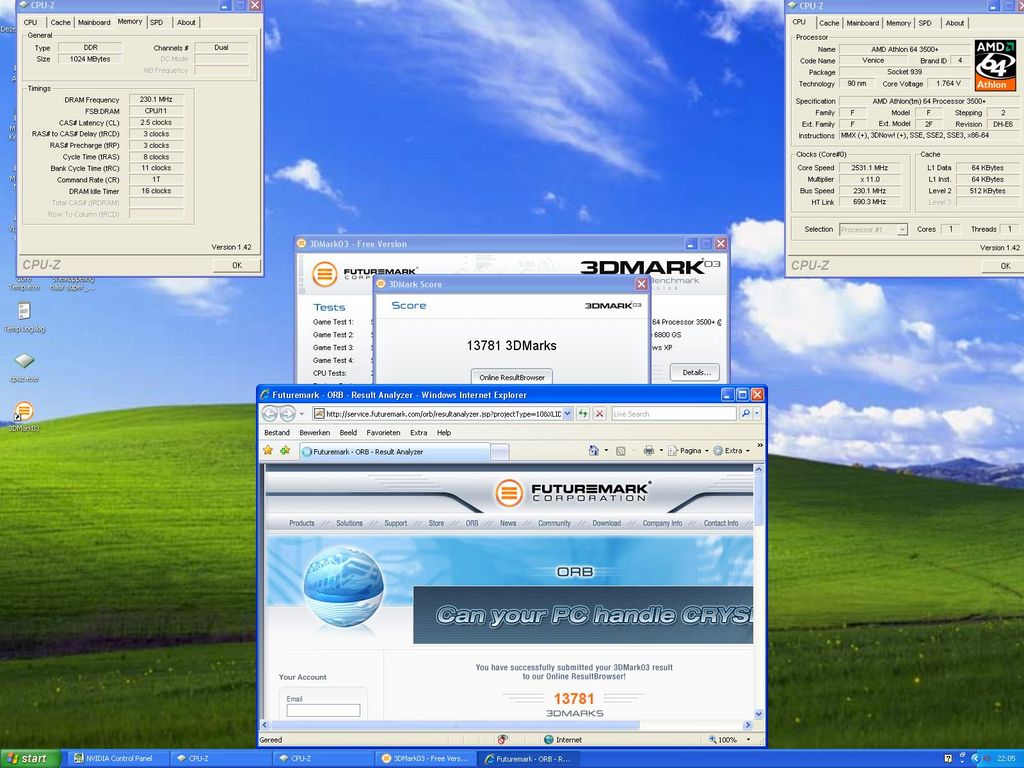This screenshot has width=1024, height=768.
Task: Open the Favorieten menu in IE
Action: [383, 432]
